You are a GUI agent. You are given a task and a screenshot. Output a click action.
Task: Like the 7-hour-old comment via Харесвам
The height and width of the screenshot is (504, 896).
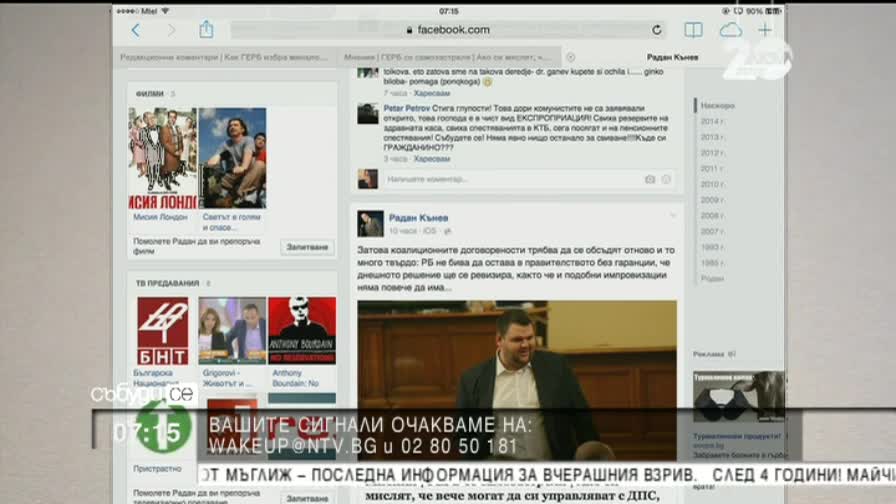coord(431,93)
